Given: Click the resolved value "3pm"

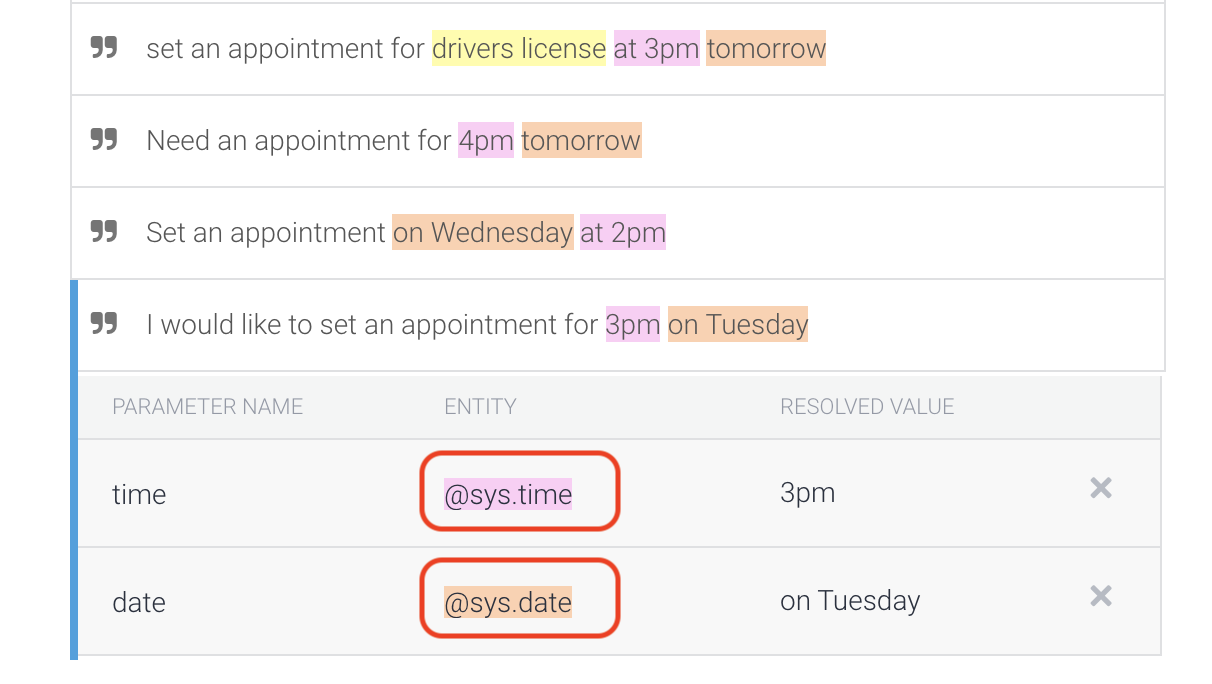Looking at the screenshot, I should pyautogui.click(x=807, y=493).
